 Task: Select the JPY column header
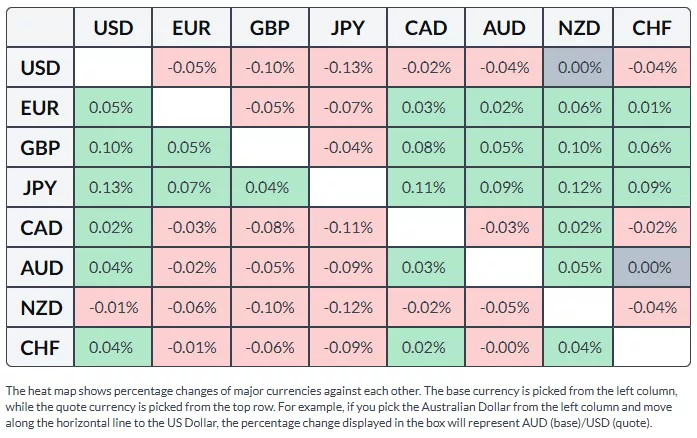[348, 28]
